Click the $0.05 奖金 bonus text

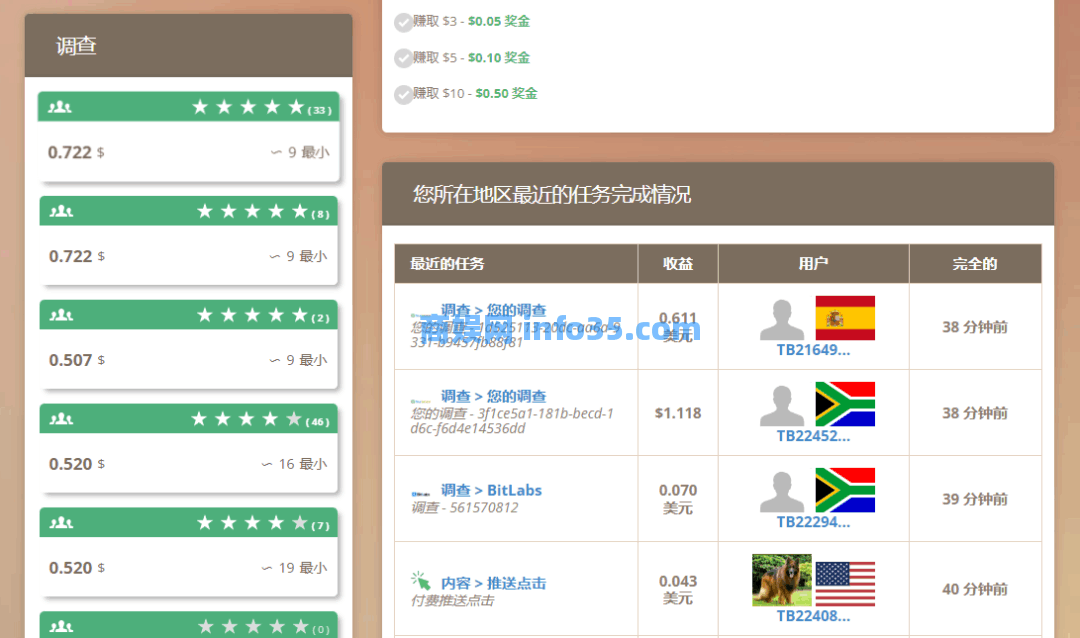499,21
